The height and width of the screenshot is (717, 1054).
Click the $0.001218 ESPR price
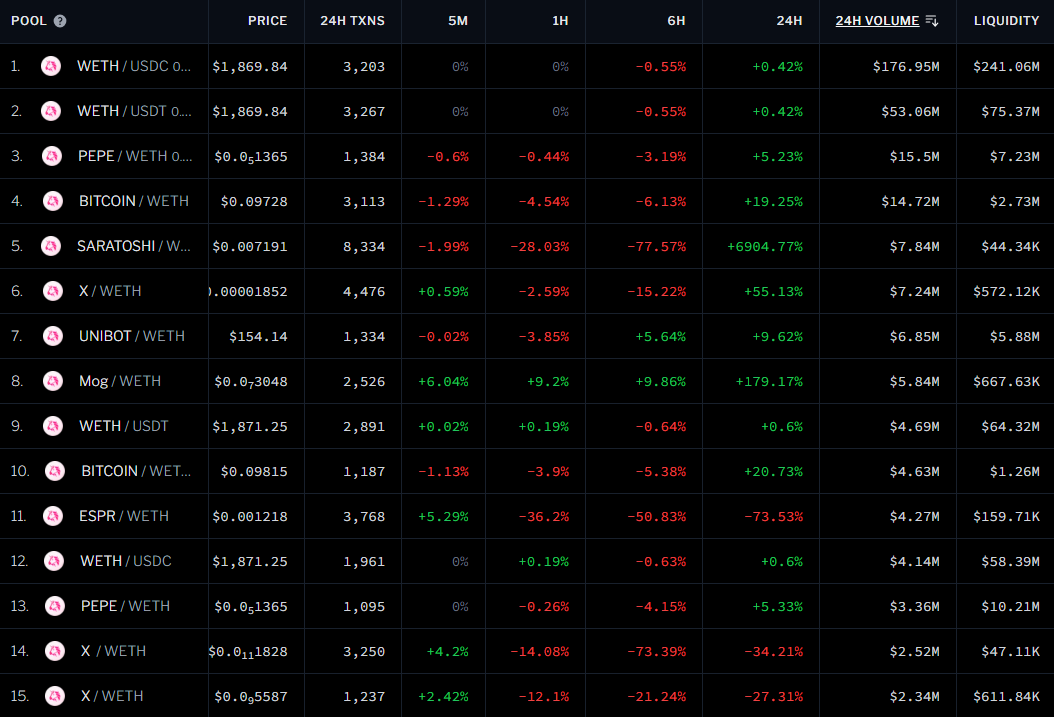250,517
